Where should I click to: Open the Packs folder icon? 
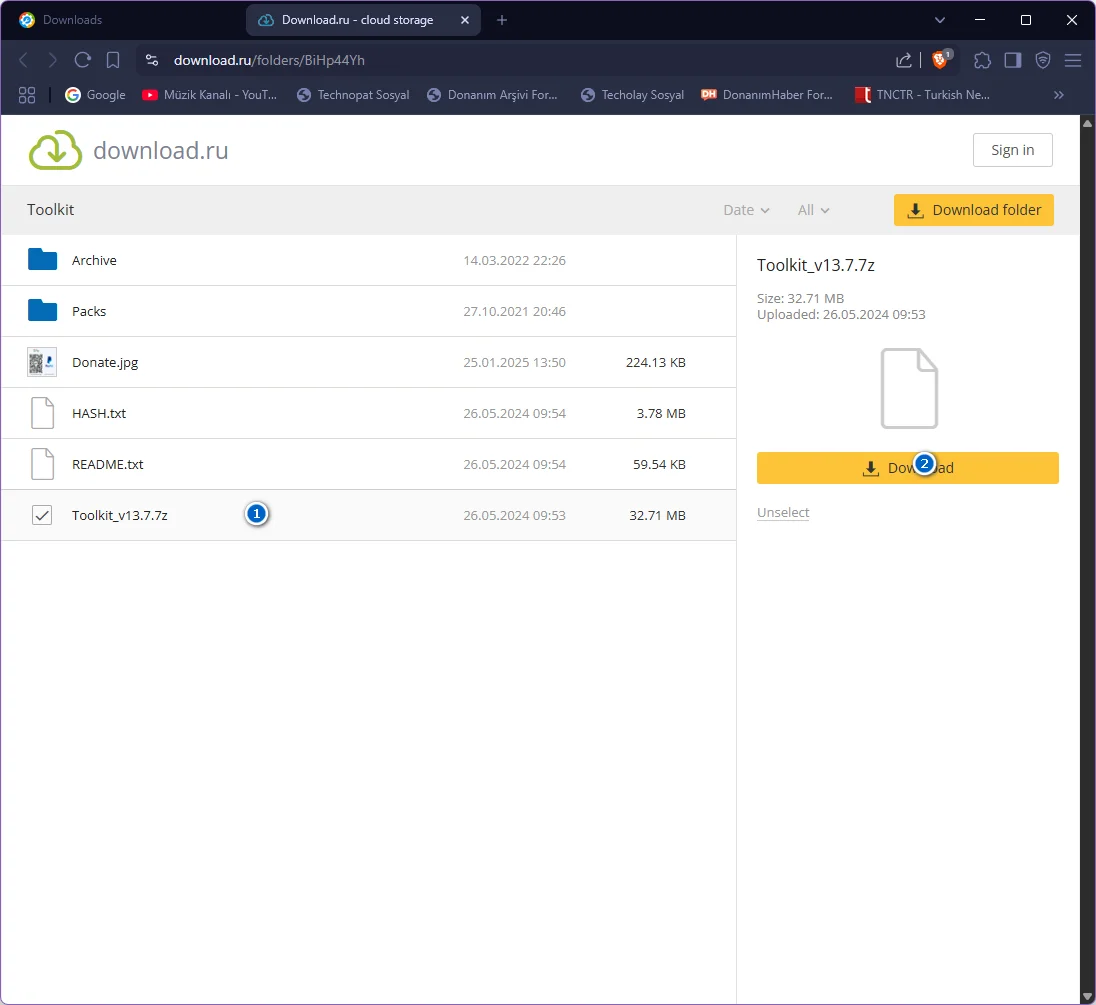coord(43,310)
